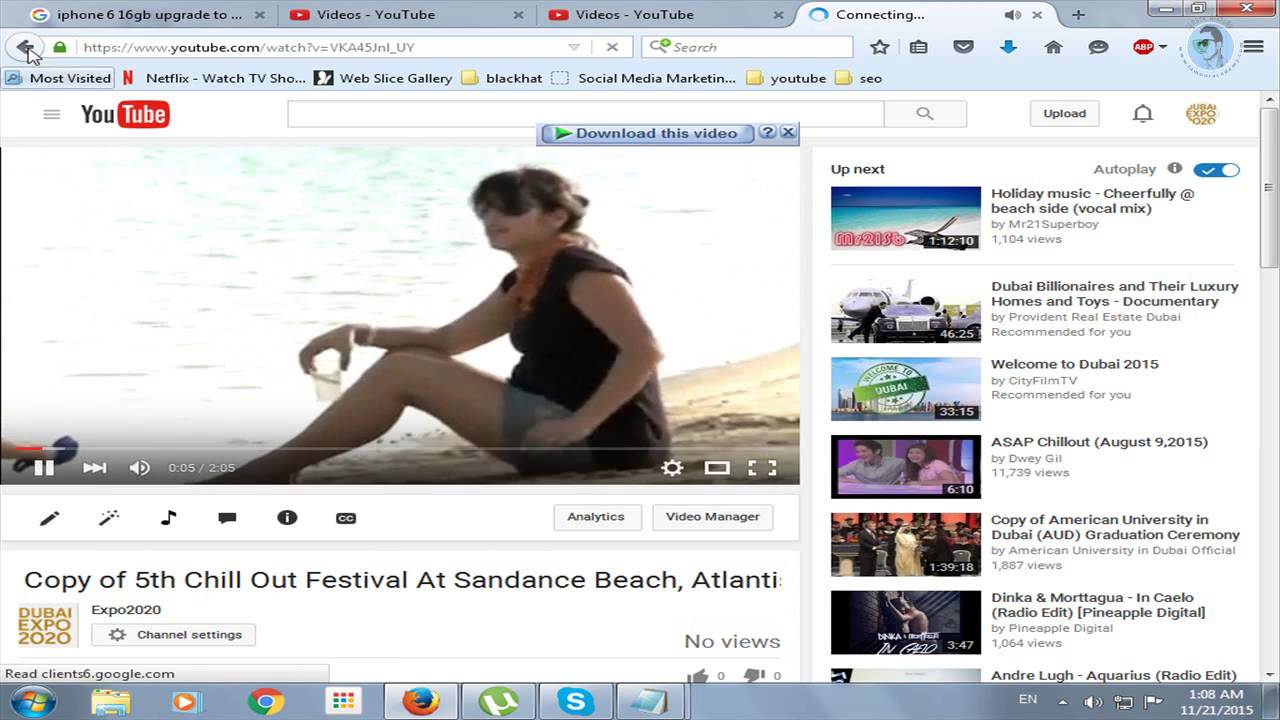The height and width of the screenshot is (720, 1280).
Task: Toggle the Autoplay switch
Action: [1216, 170]
